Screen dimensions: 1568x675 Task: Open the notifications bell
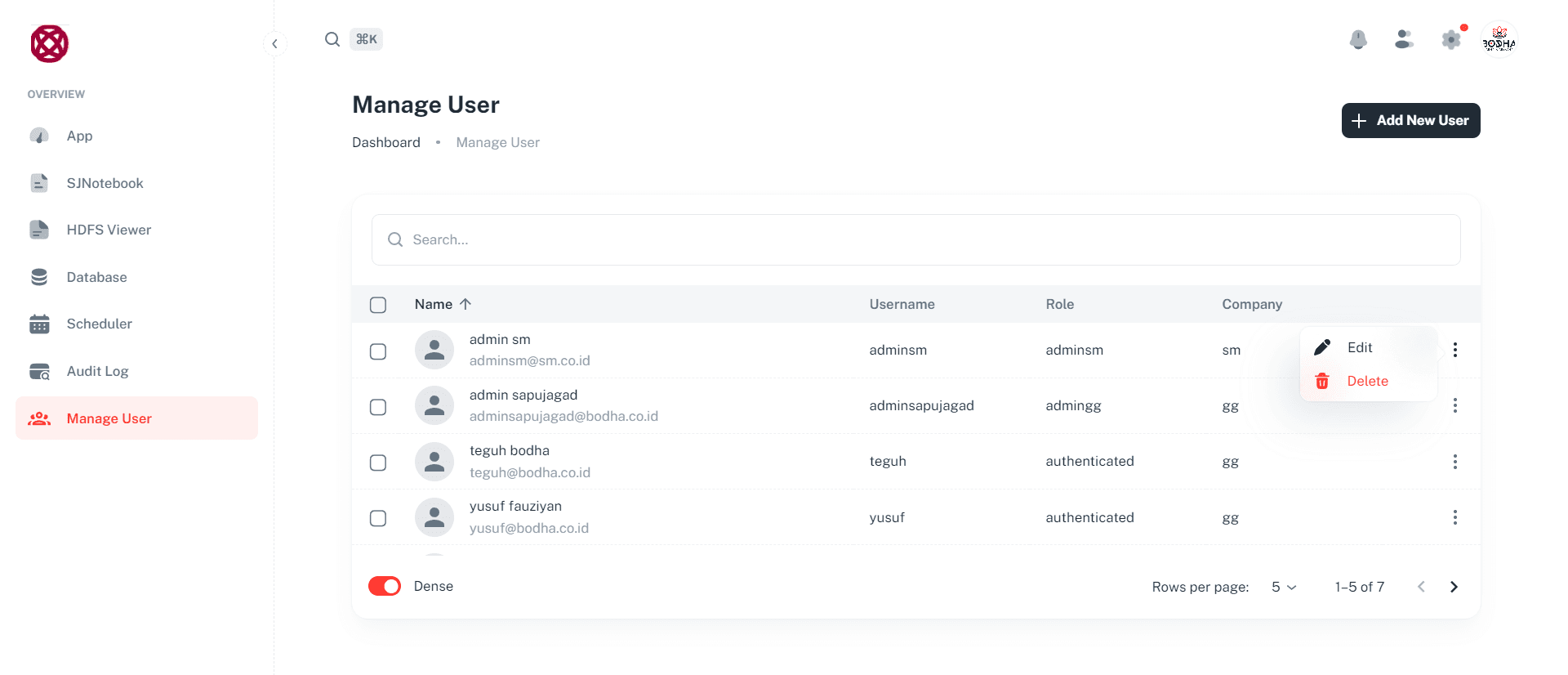(x=1358, y=39)
